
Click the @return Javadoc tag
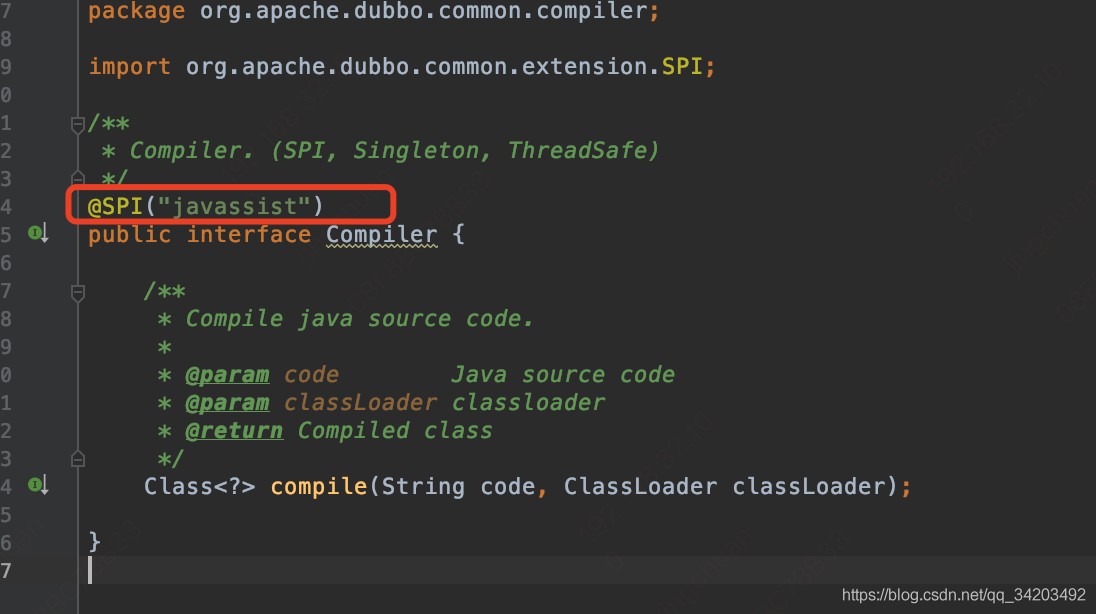coord(234,431)
